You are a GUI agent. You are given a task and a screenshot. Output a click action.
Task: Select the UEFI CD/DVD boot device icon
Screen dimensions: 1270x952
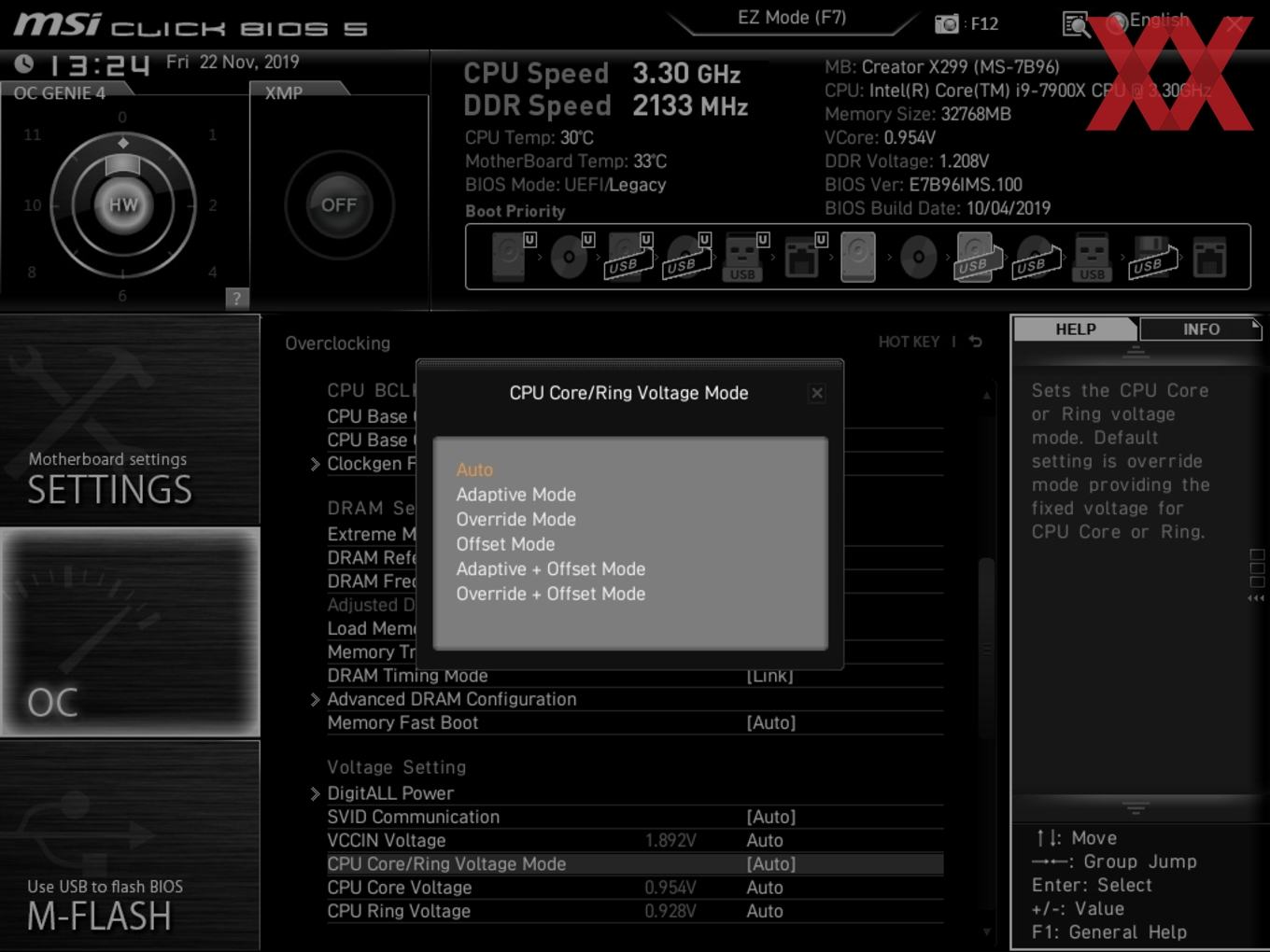[x=570, y=257]
